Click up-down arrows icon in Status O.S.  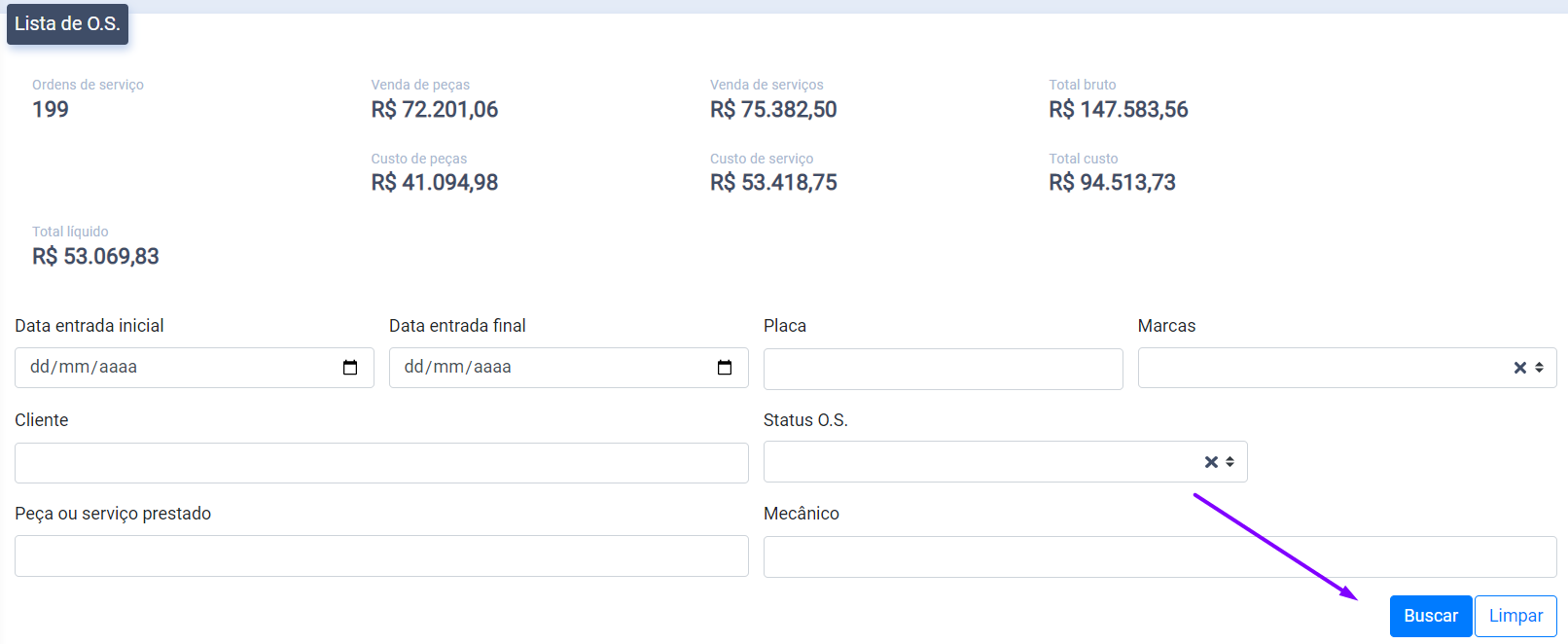click(1230, 462)
